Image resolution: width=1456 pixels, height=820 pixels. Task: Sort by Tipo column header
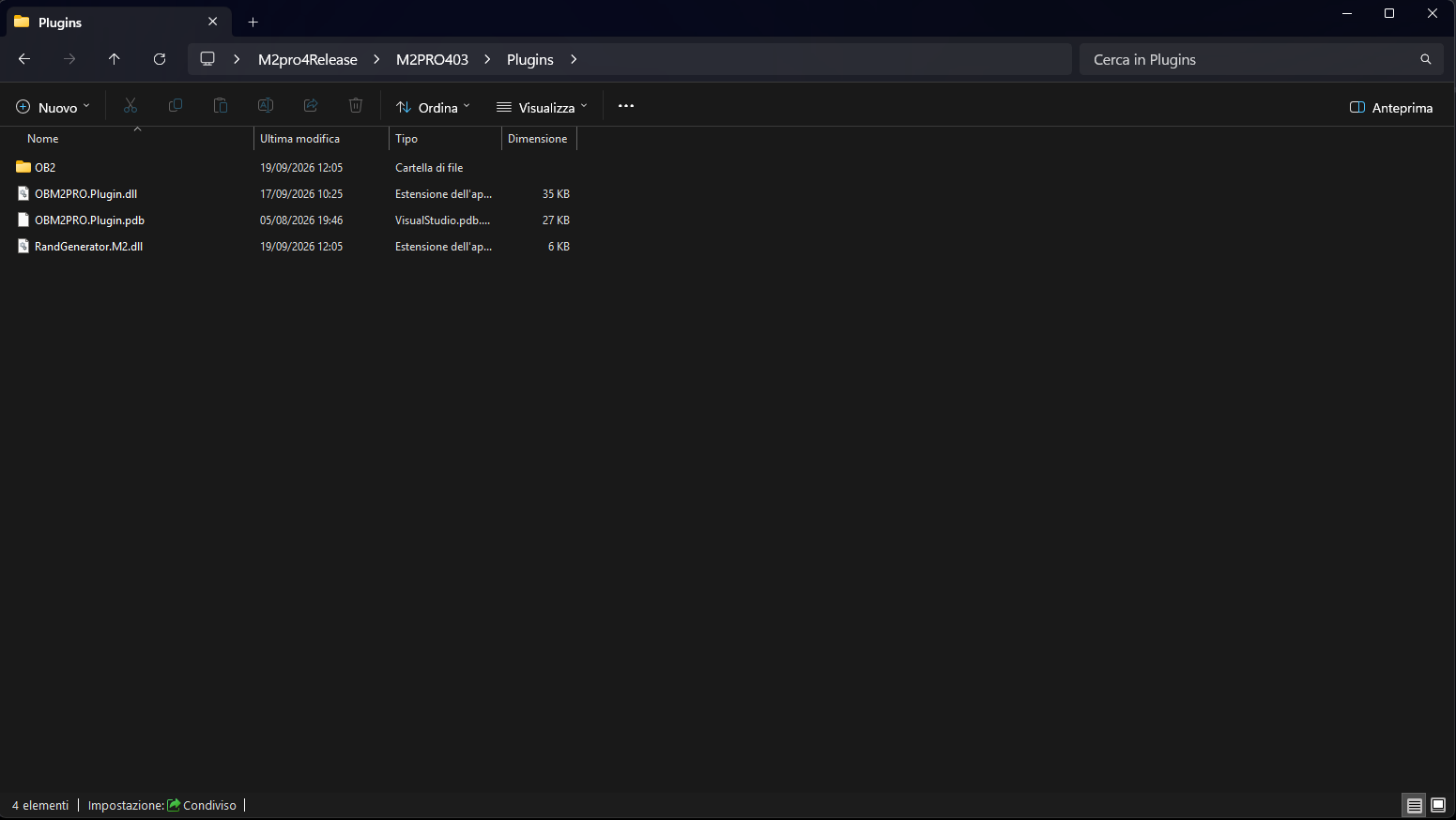point(445,138)
